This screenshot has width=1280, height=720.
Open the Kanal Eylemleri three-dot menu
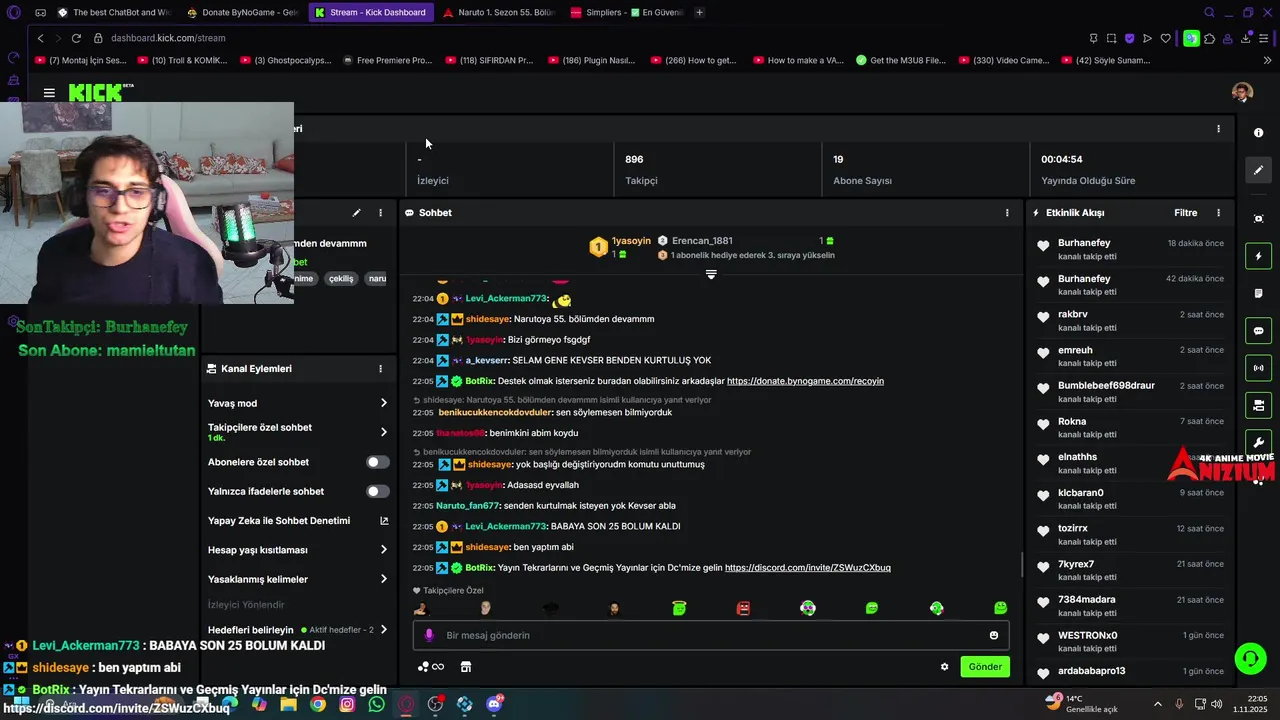click(x=380, y=369)
